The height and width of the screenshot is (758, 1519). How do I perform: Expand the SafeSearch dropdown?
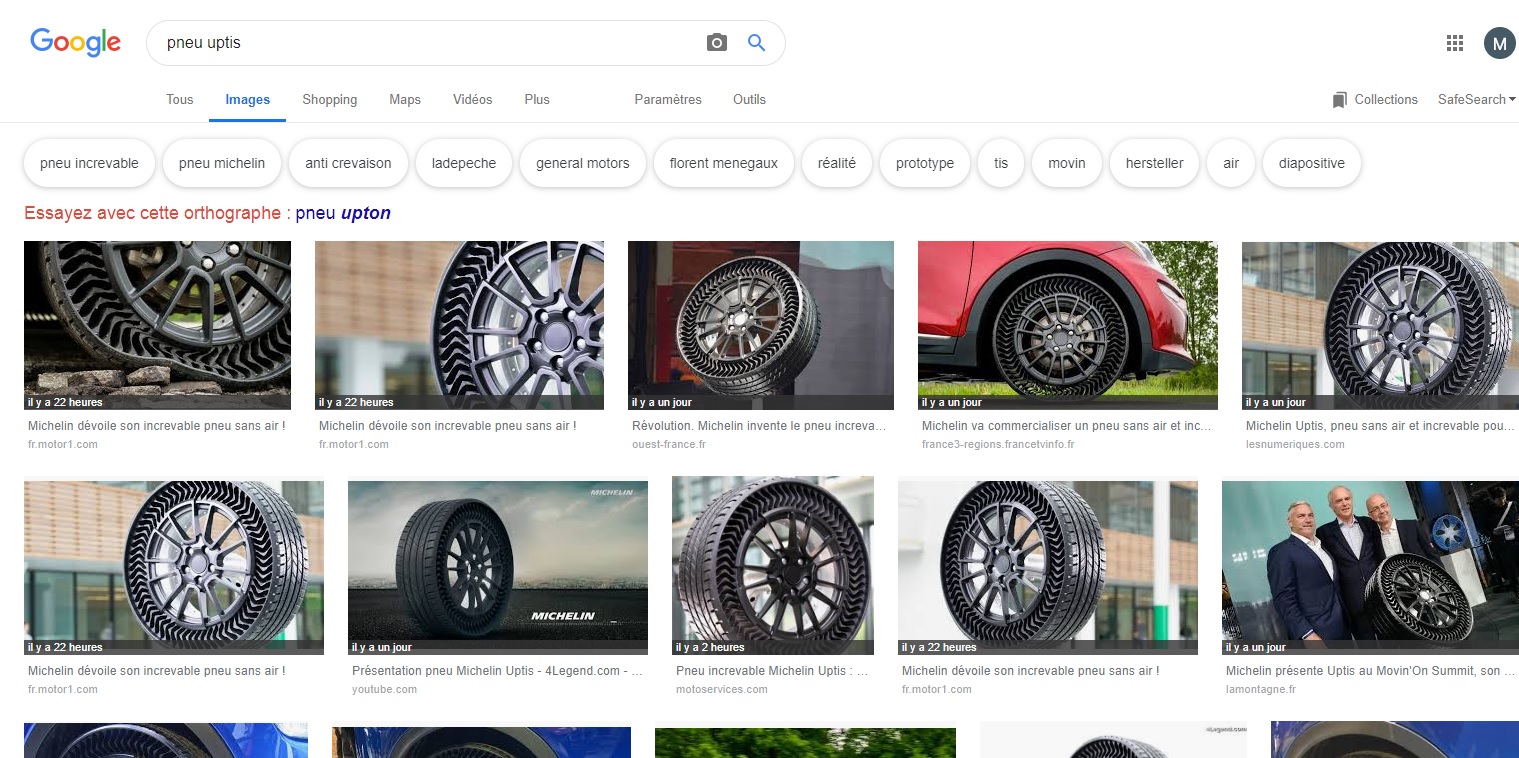tap(1476, 99)
